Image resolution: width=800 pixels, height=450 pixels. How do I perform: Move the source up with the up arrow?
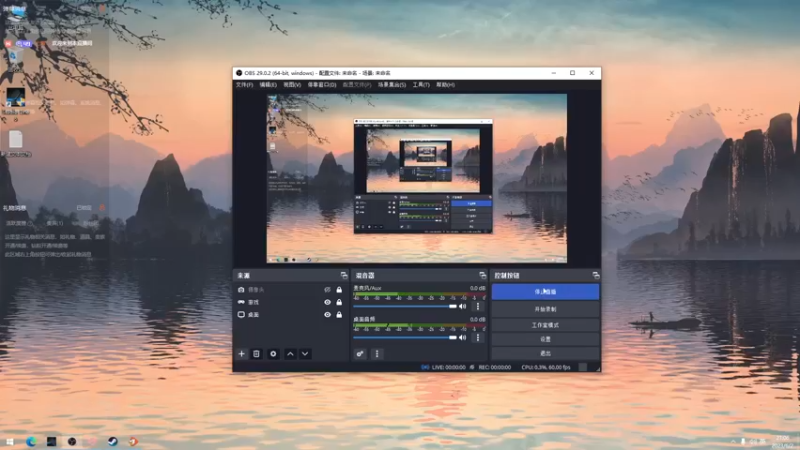[x=290, y=354]
